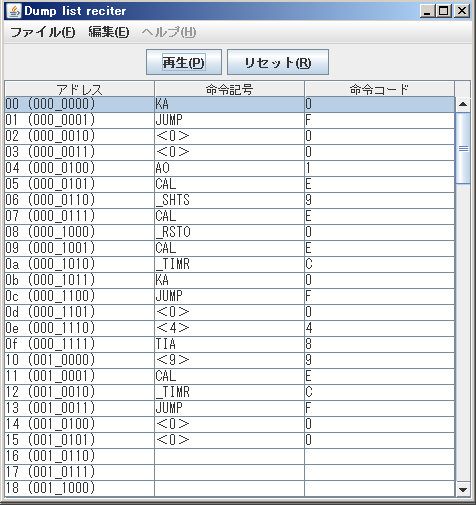Select address cell 0d (000_1101)

pos(79,312)
